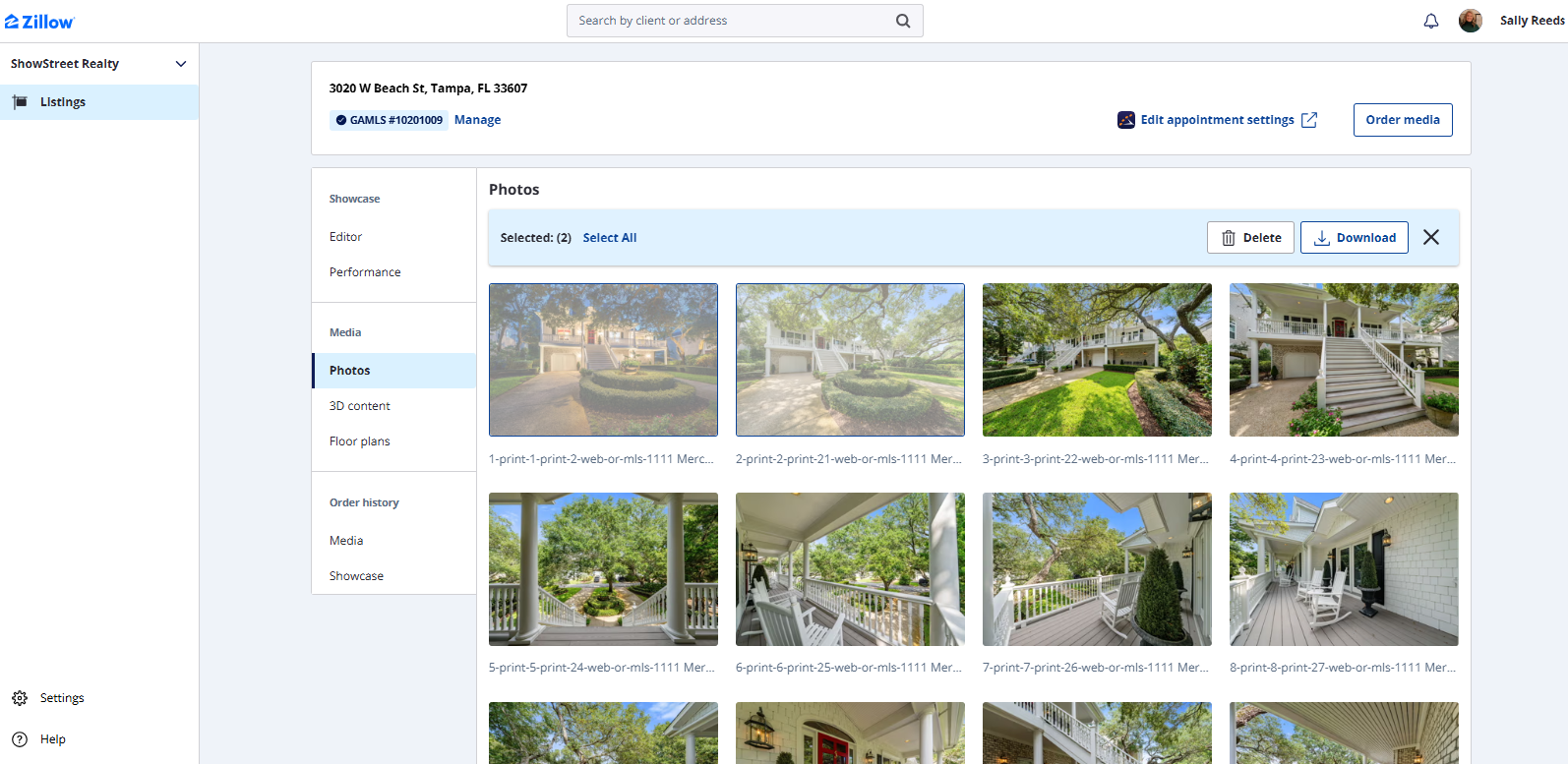Expand the ShowStreet Realty dropdown

coord(180,64)
